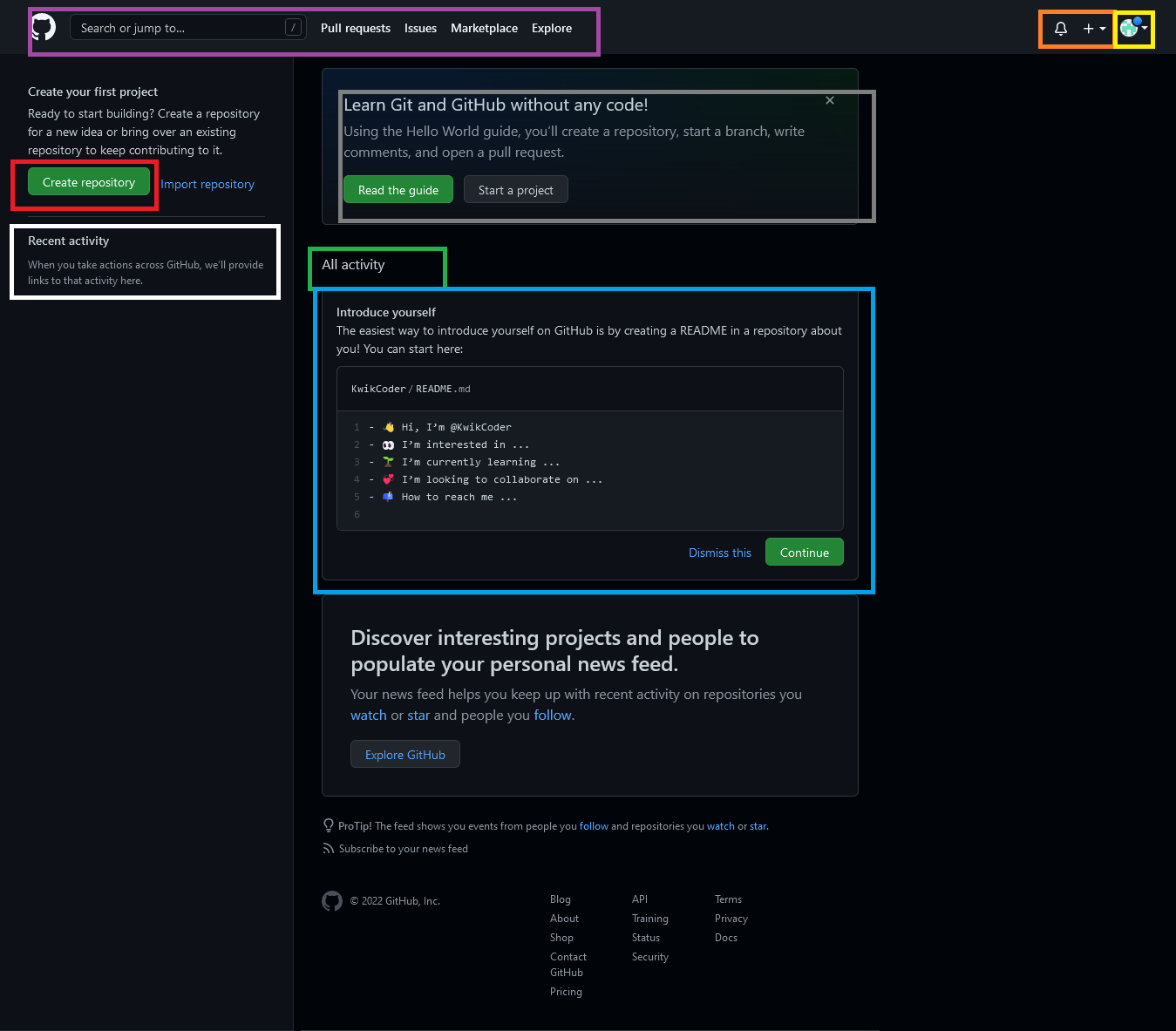Open the Shop footer link
Screen dimensions: 1176x1031
pyautogui.click(x=561, y=938)
